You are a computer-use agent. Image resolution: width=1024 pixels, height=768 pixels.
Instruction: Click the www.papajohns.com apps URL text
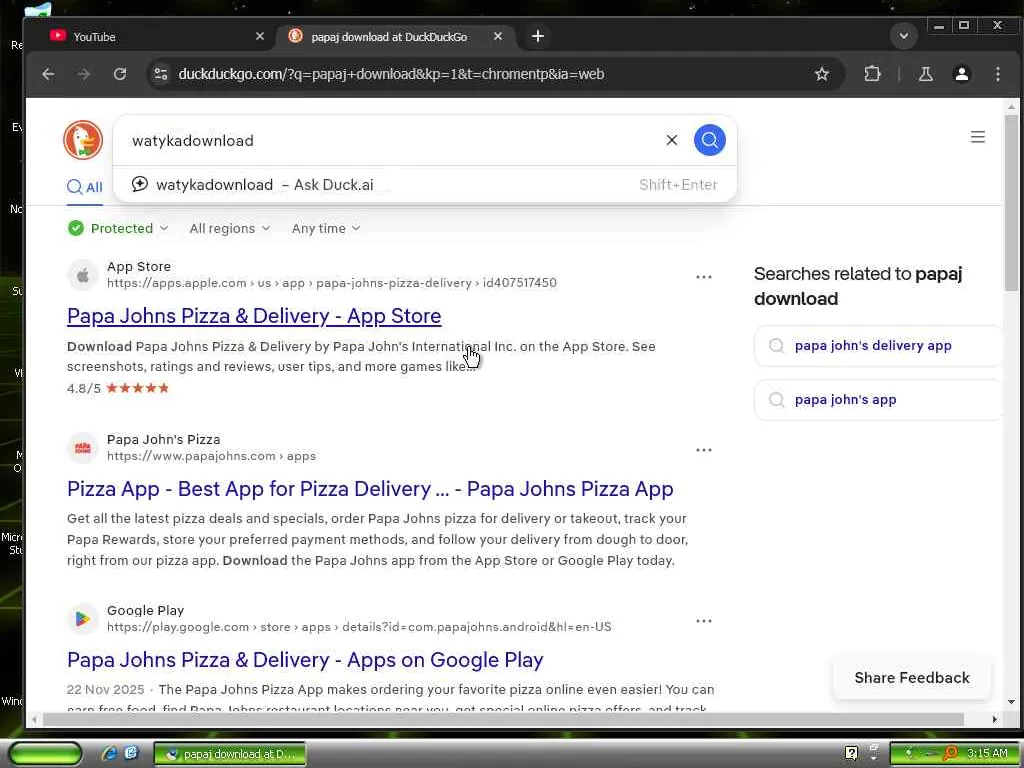[x=212, y=456]
